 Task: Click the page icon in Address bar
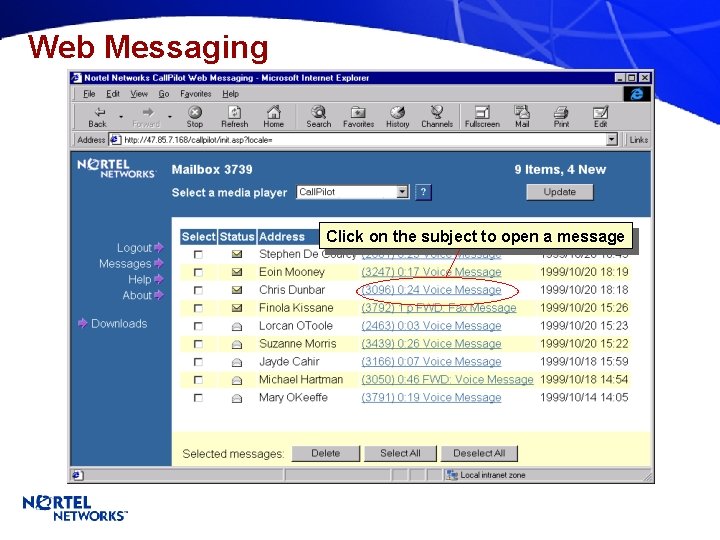tap(115, 140)
